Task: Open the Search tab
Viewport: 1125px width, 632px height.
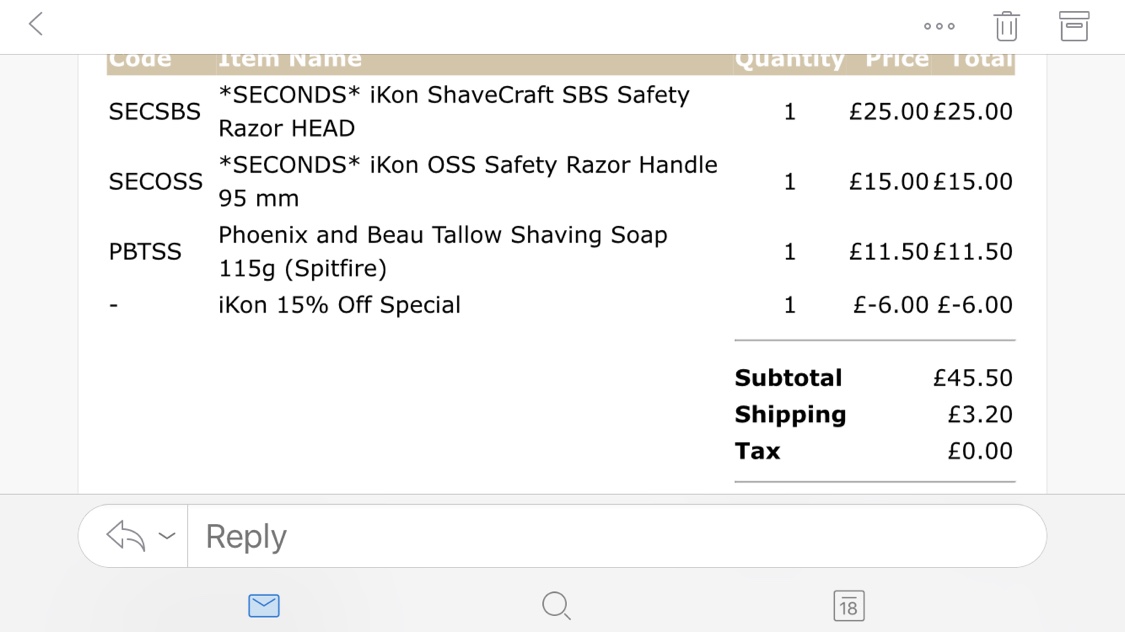Action: (x=557, y=606)
